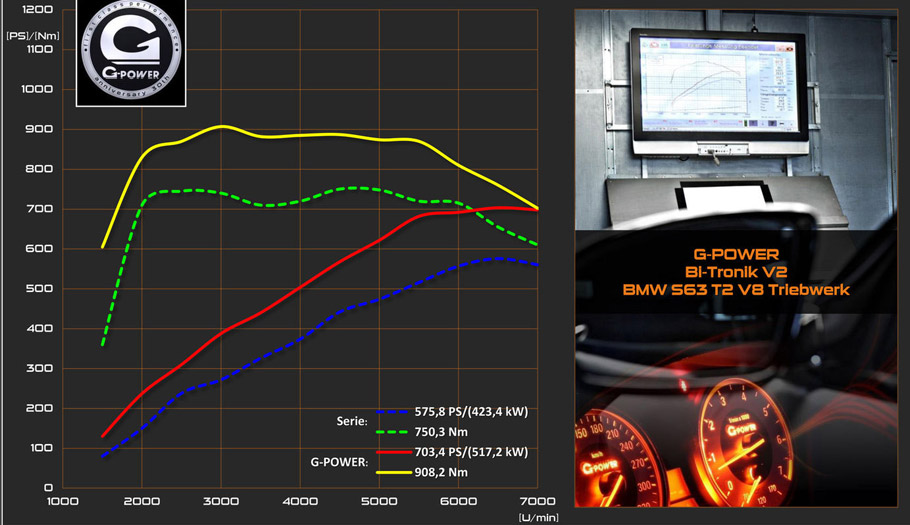Click the 200 y-axis value
Screen dimensions: 910x525
click(39, 408)
